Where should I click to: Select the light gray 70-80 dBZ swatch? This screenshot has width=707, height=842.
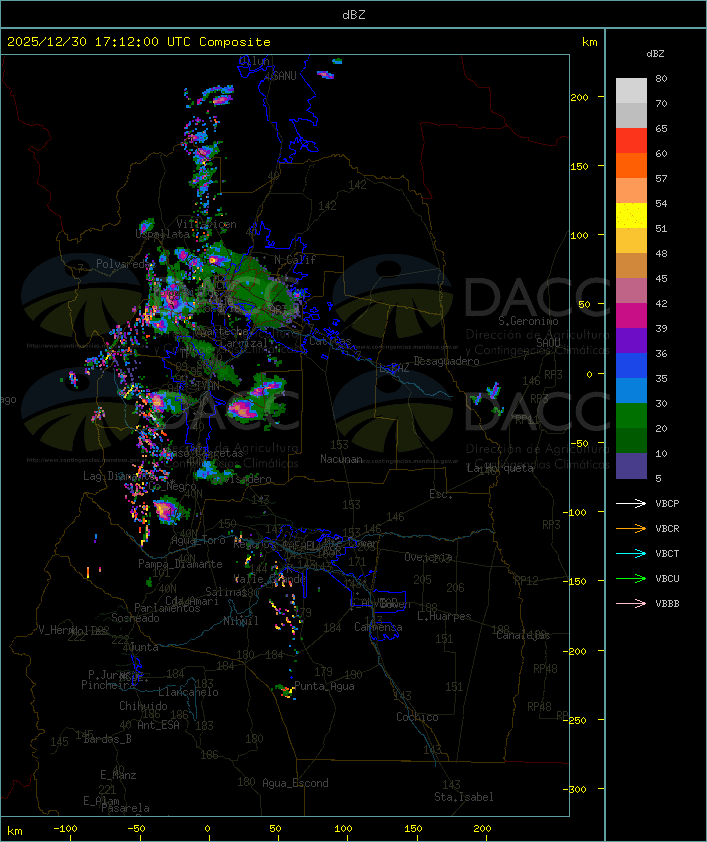(x=631, y=91)
